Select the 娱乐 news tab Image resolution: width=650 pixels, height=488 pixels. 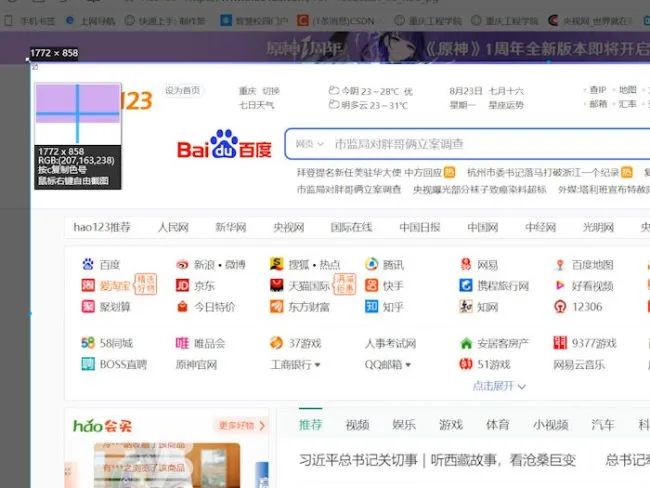click(x=404, y=425)
